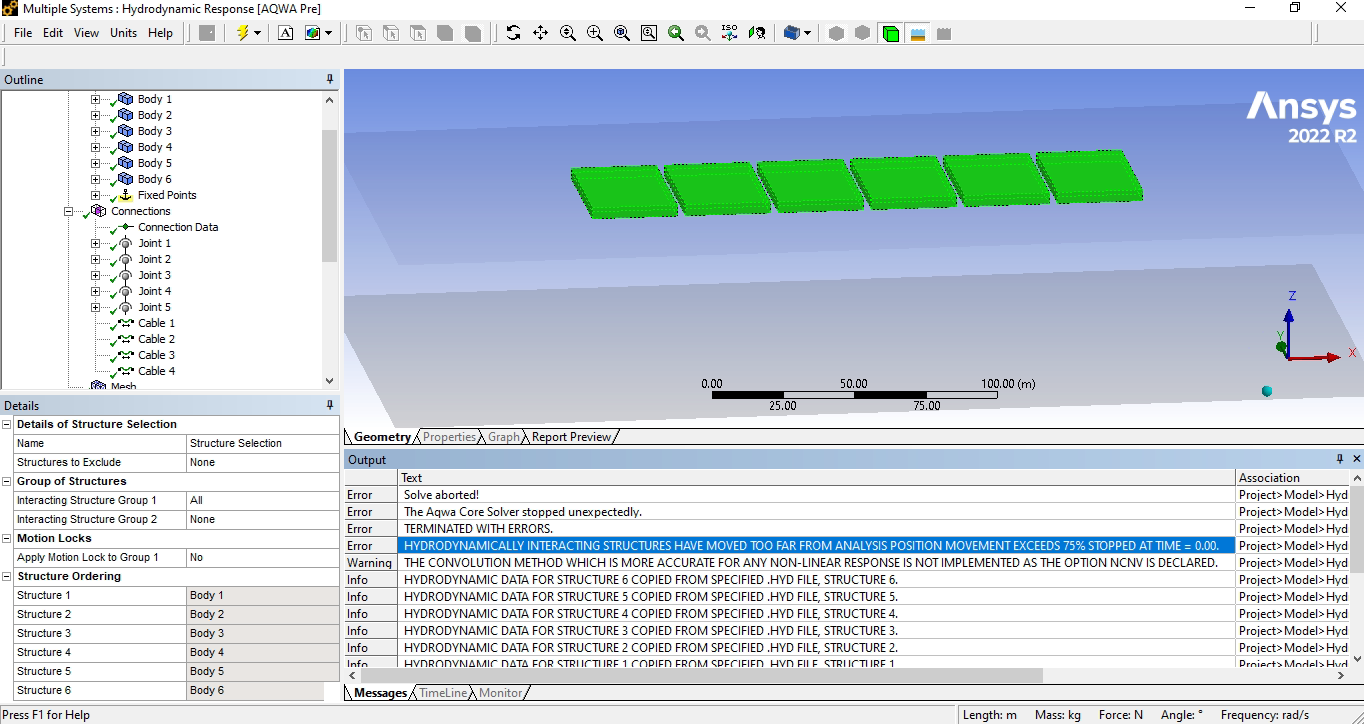Click the Solve lightning bolt icon

point(242,33)
